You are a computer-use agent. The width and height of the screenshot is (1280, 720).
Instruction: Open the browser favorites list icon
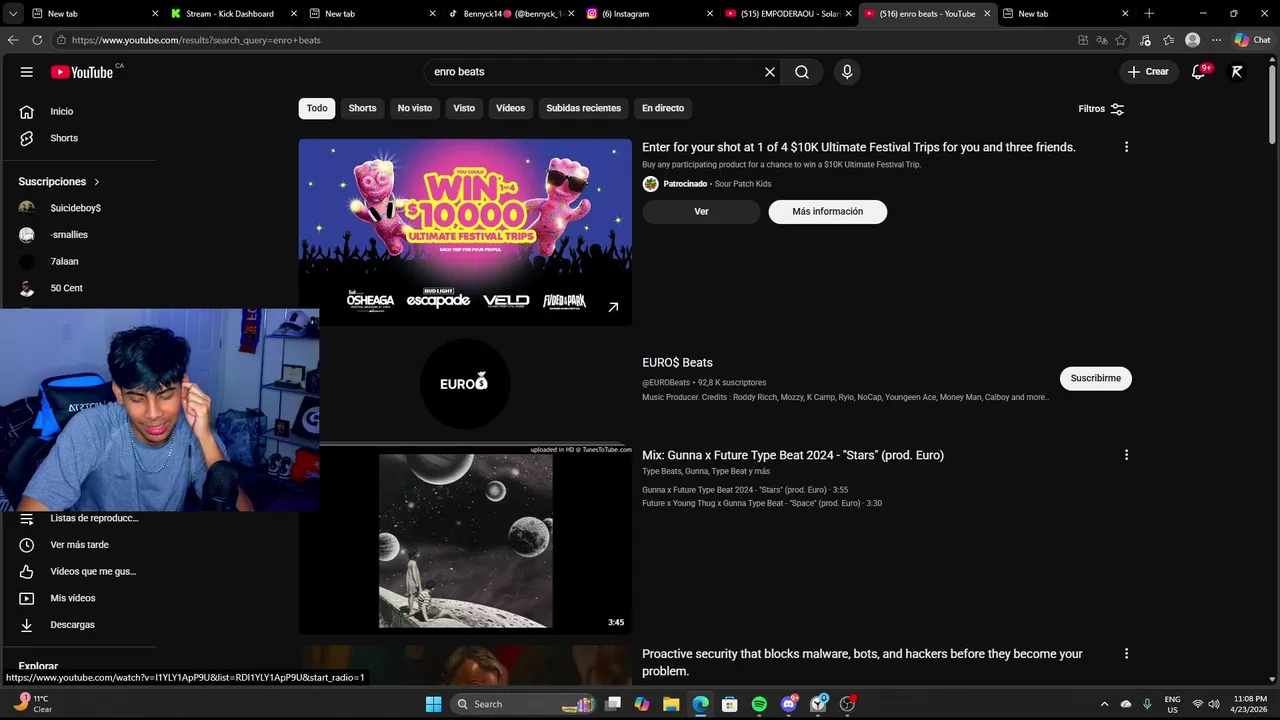(x=1168, y=40)
